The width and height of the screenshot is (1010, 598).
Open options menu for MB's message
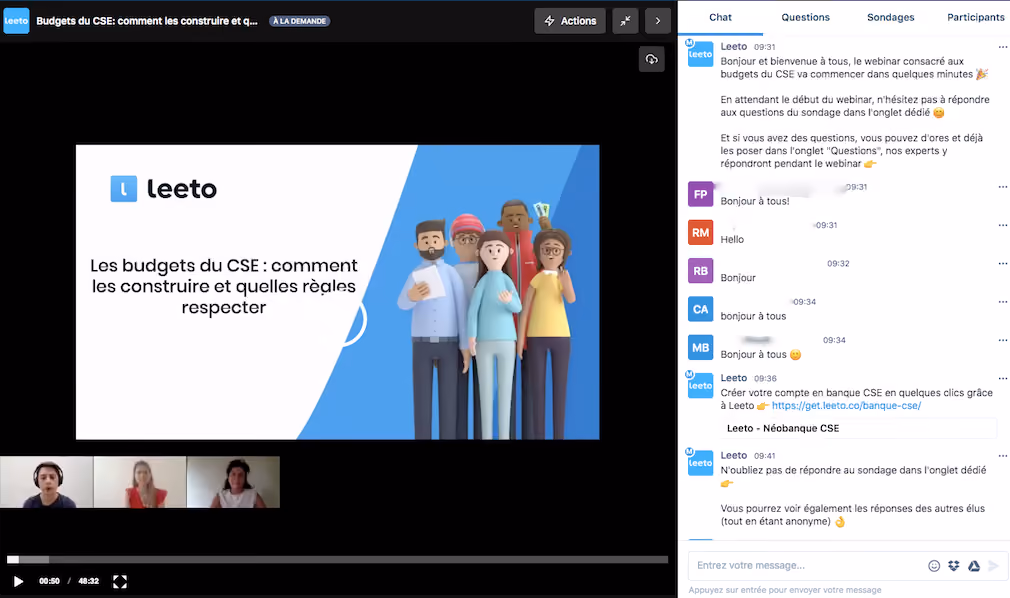pos(1002,340)
